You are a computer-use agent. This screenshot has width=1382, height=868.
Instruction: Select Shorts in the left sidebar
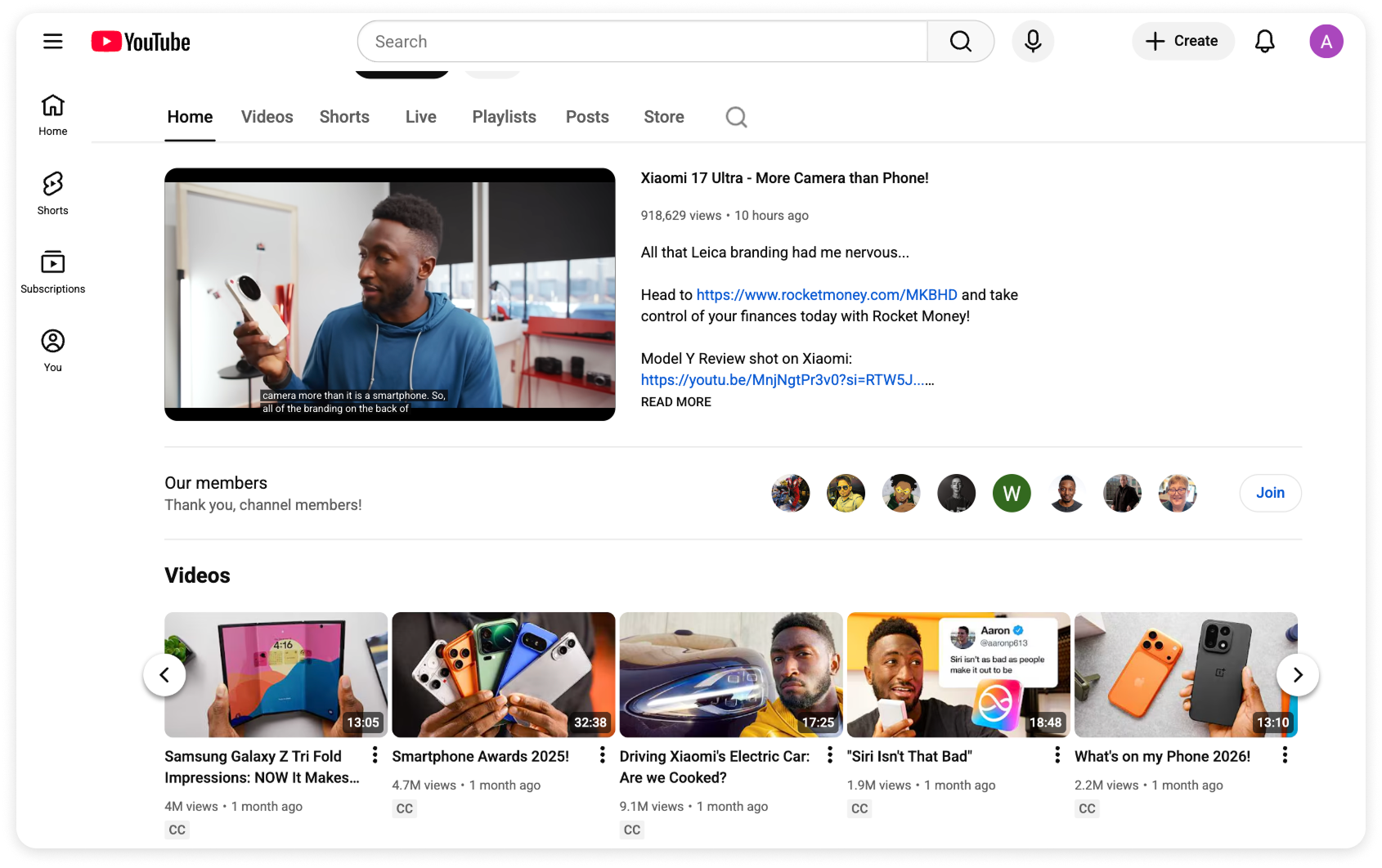tap(52, 192)
